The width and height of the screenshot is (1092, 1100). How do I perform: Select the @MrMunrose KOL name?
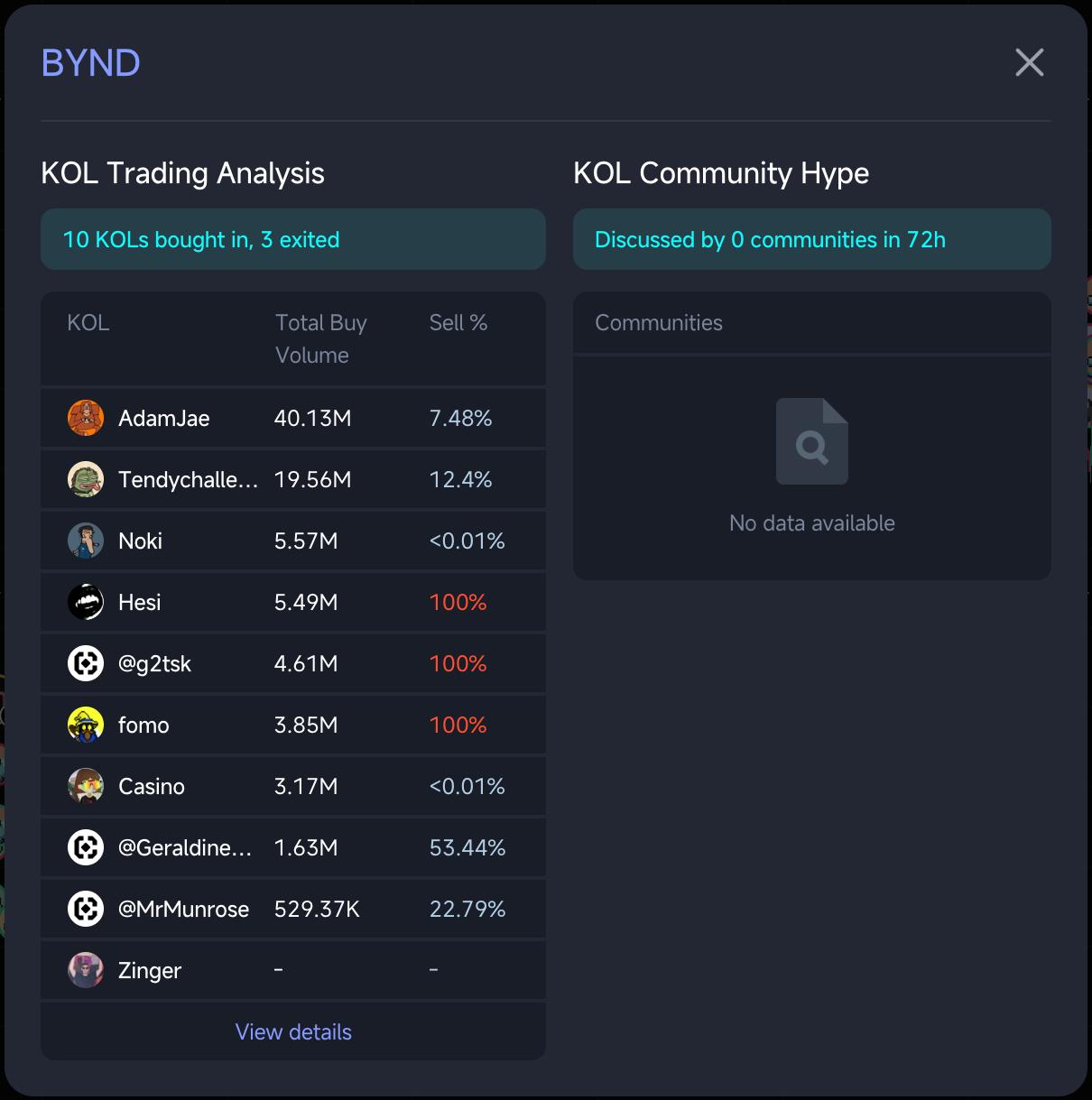pos(183,909)
